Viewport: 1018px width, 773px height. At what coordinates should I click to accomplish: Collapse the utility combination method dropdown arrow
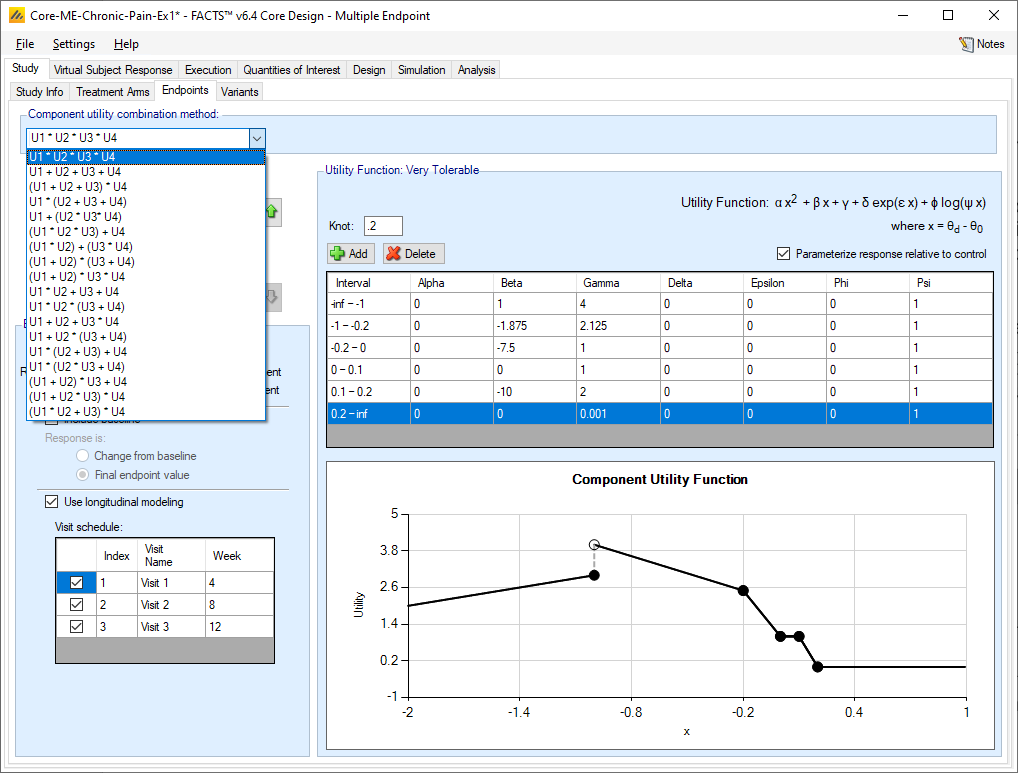257,138
